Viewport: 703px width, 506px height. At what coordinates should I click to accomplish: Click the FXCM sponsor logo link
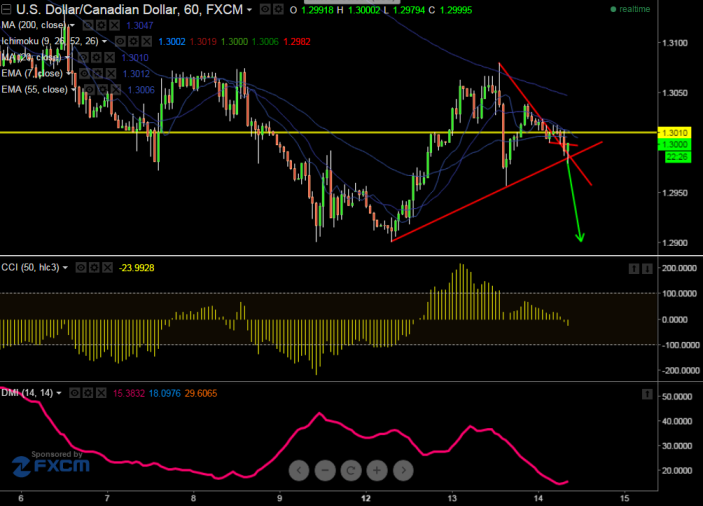pyautogui.click(x=51, y=464)
